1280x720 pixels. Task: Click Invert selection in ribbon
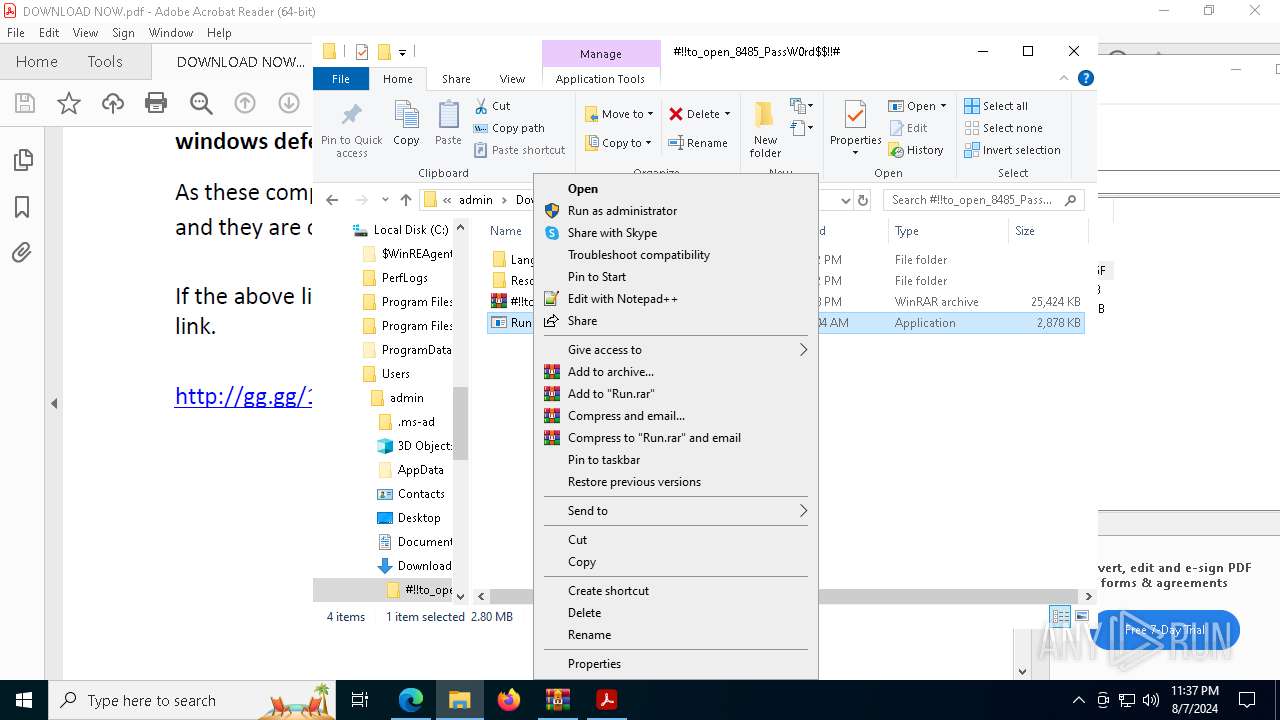coord(1012,150)
